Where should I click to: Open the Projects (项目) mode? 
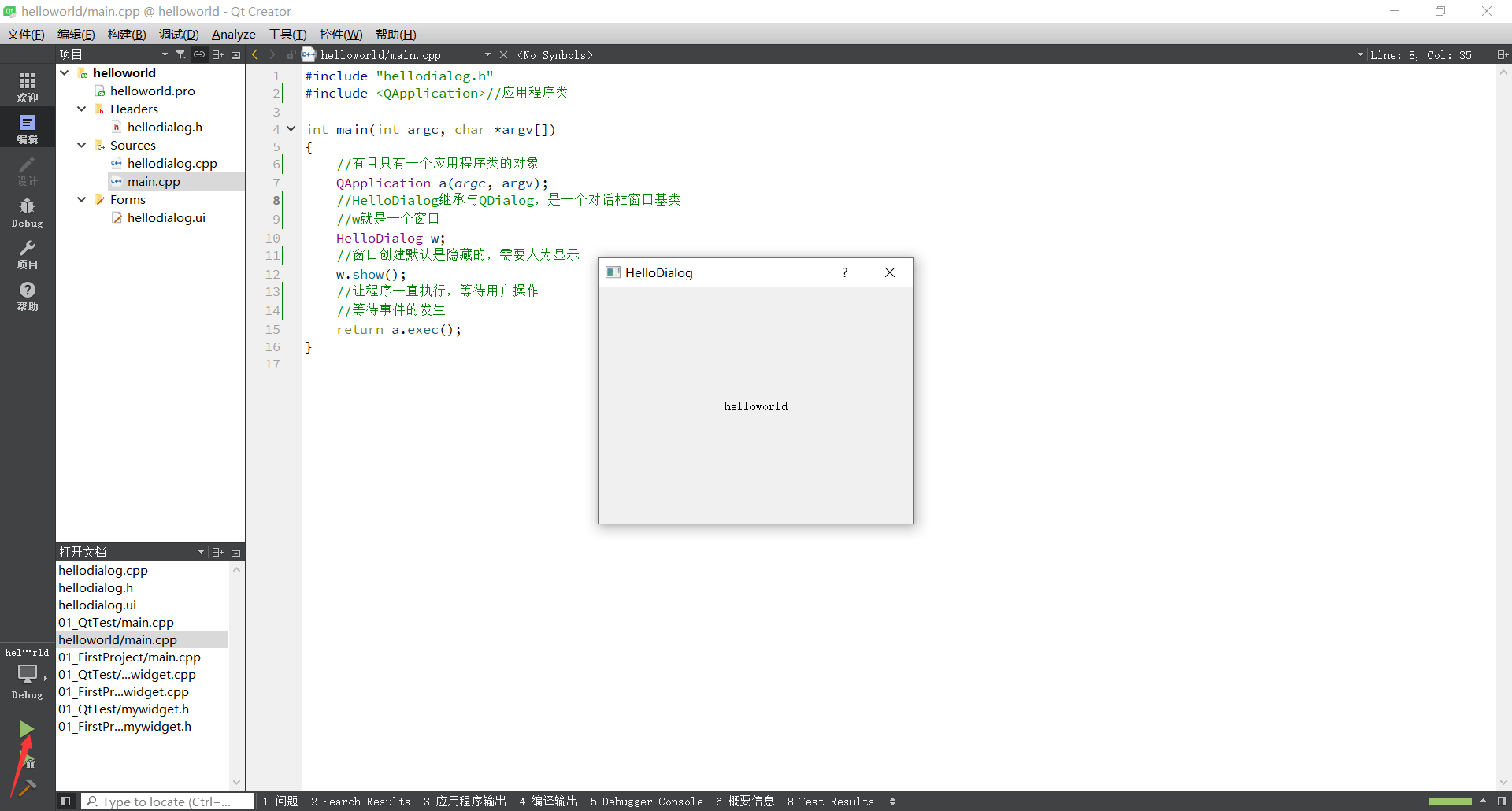pos(27,254)
